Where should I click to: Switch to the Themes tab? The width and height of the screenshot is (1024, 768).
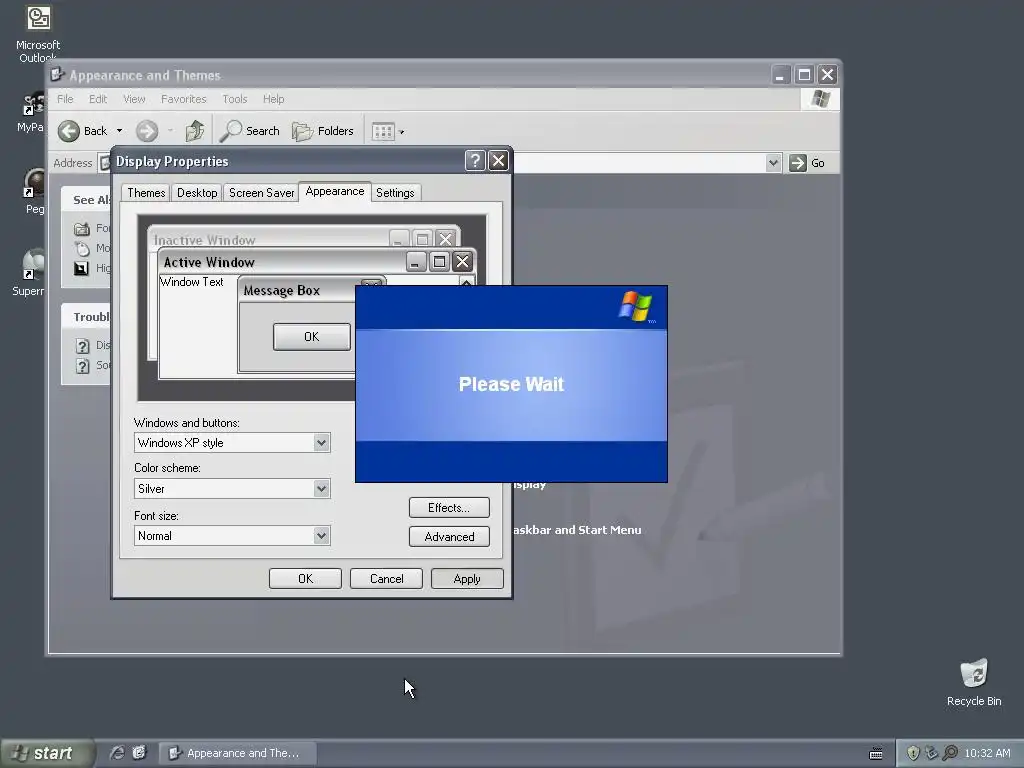[x=146, y=193]
